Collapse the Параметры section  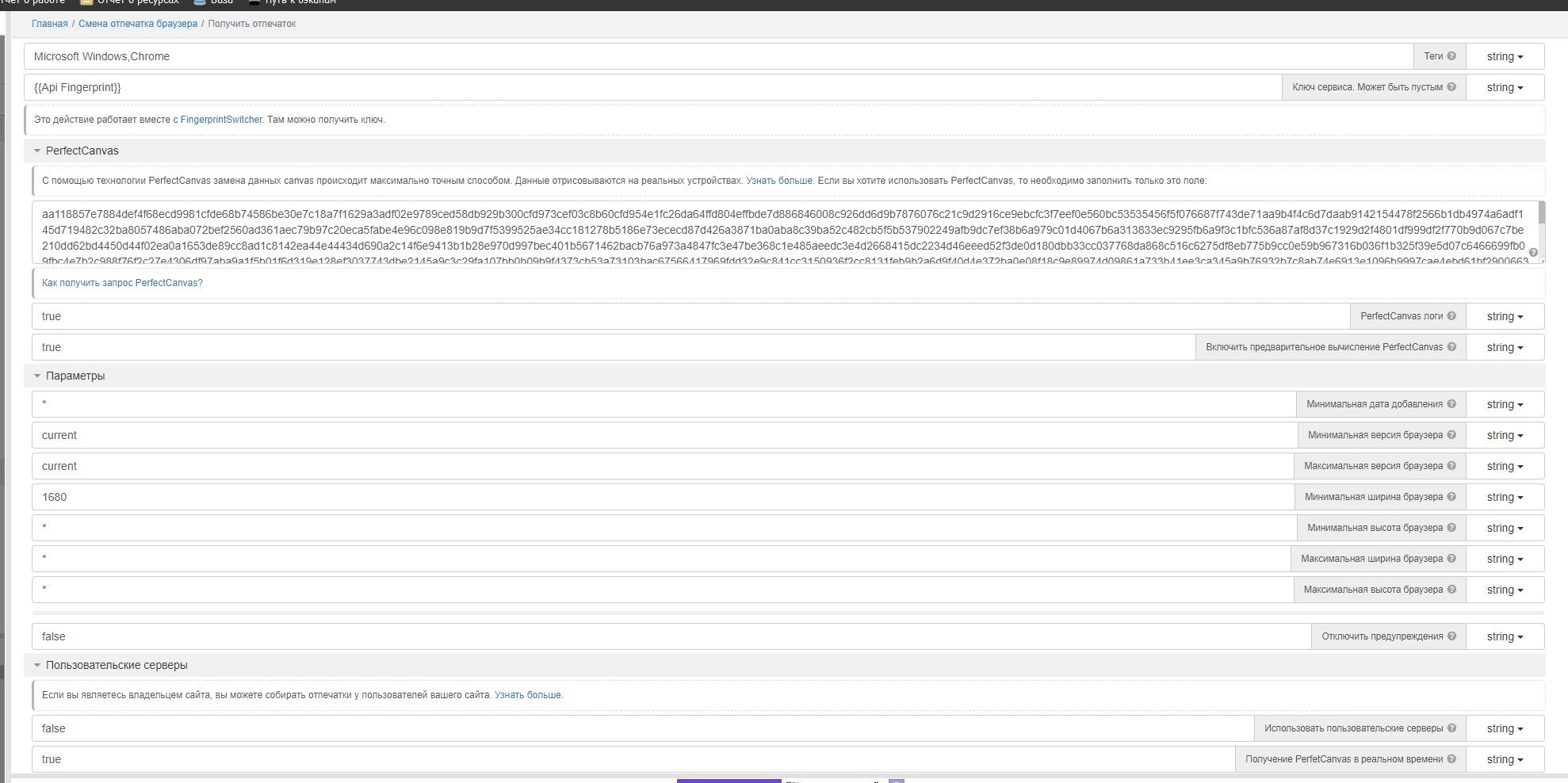[x=37, y=376]
